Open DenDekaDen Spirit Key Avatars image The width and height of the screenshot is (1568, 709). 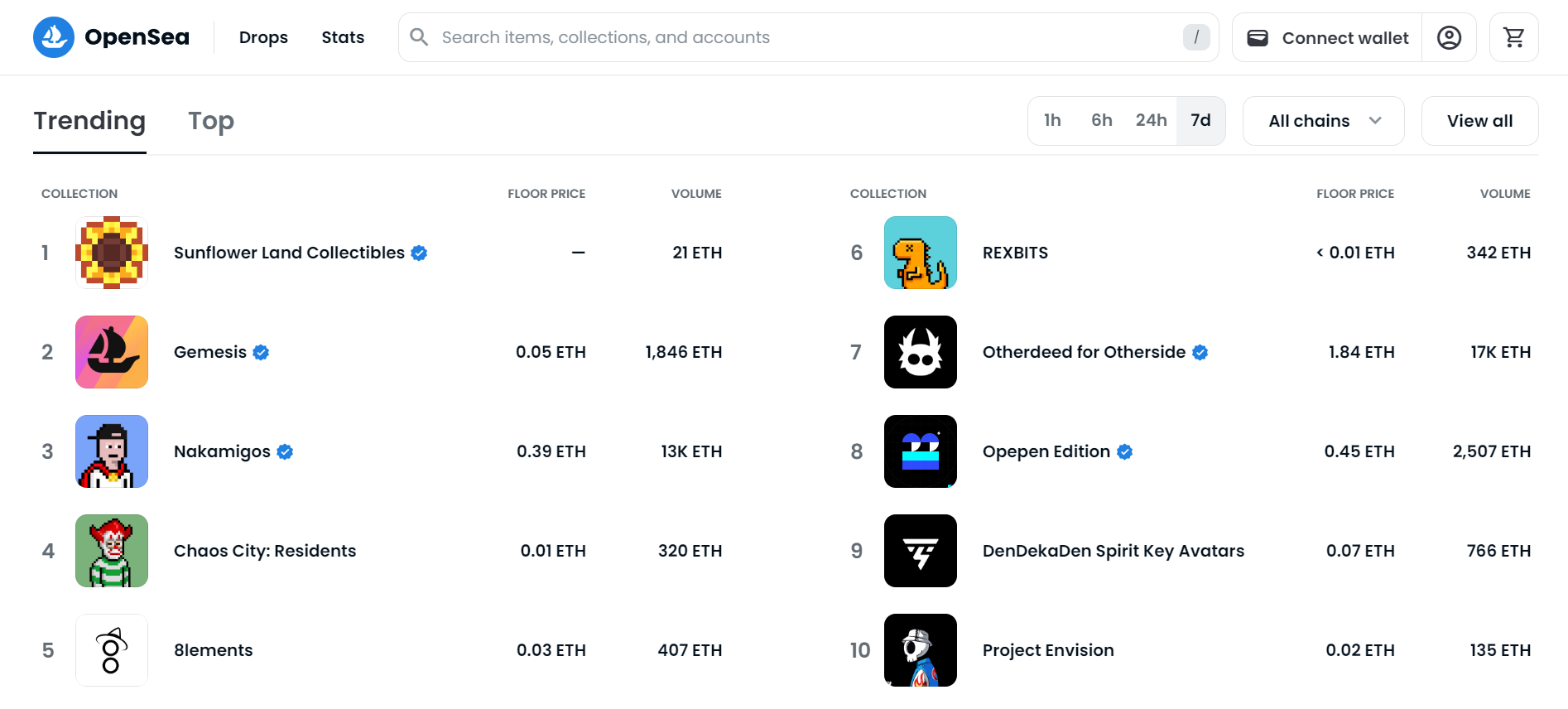pyautogui.click(x=921, y=551)
